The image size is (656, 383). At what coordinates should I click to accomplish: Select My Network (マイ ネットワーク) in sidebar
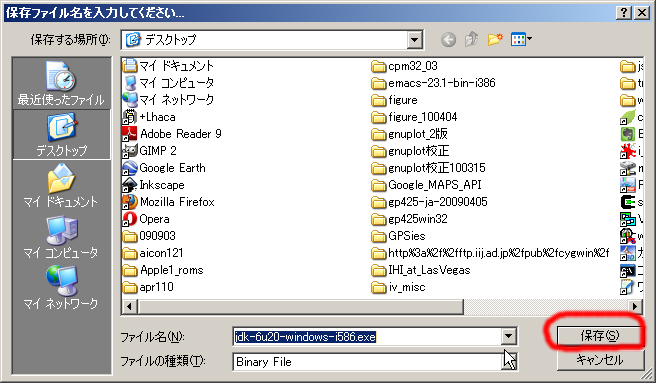pyautogui.click(x=62, y=288)
